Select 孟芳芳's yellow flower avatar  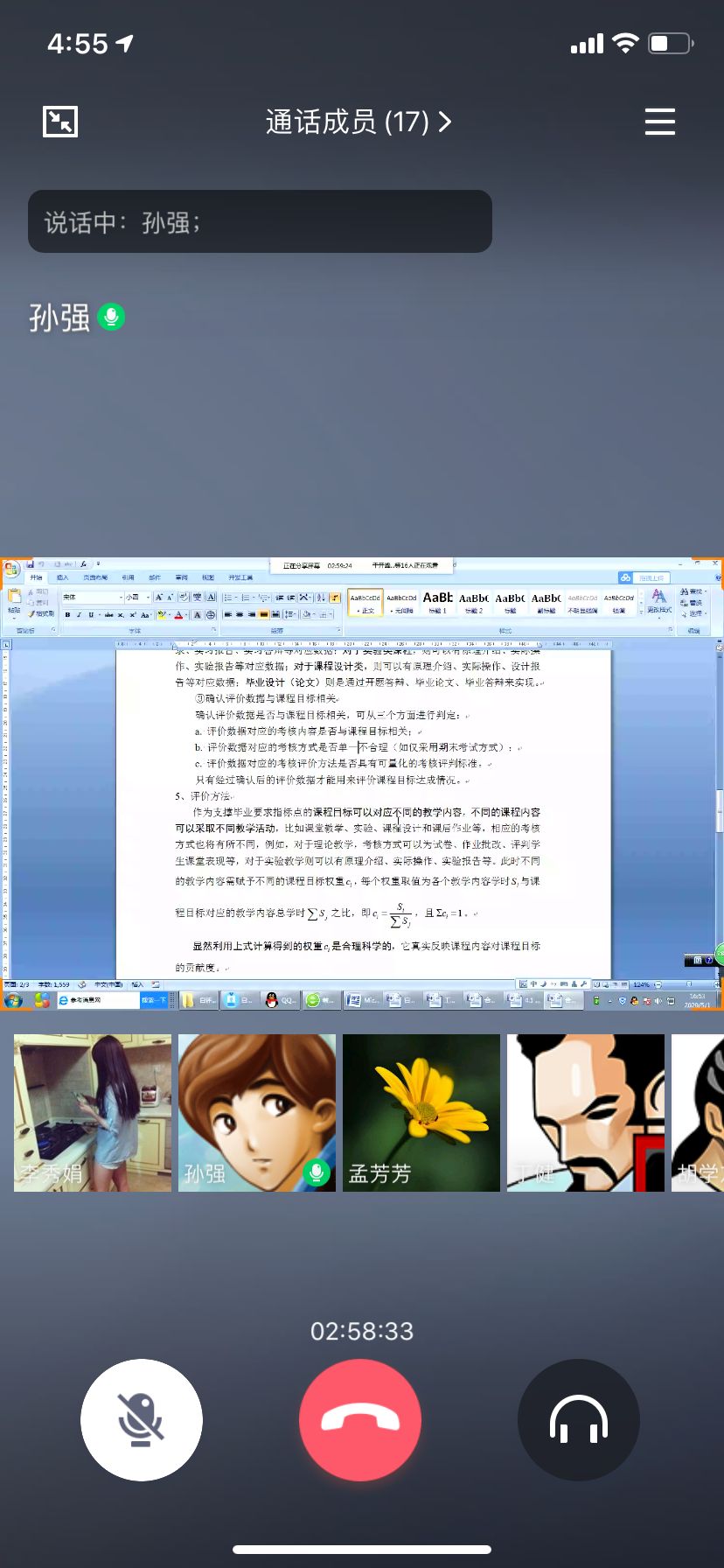click(421, 1112)
